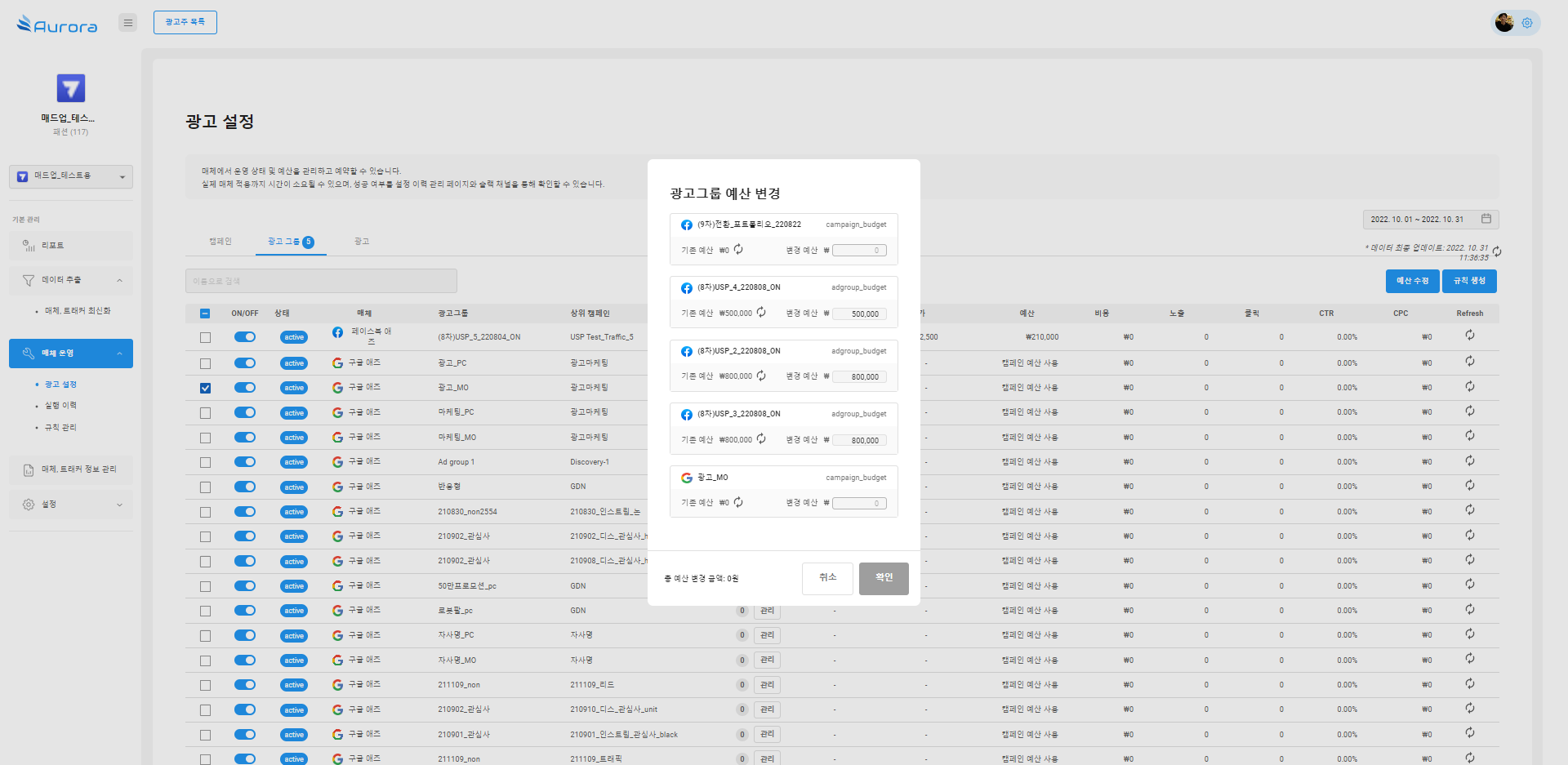Viewport: 1568px width, 765px height.
Task: Toggle ON/OFF switch for 마케팅_PC row
Action: pyautogui.click(x=245, y=412)
